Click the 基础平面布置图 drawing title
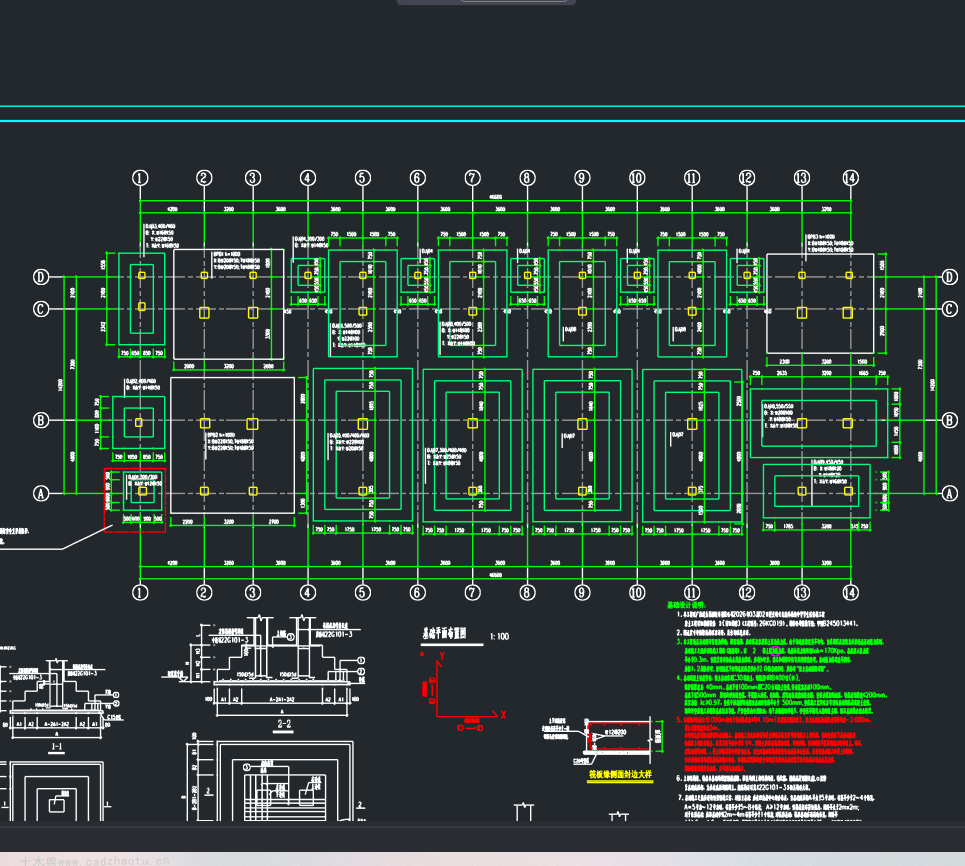 (444, 633)
